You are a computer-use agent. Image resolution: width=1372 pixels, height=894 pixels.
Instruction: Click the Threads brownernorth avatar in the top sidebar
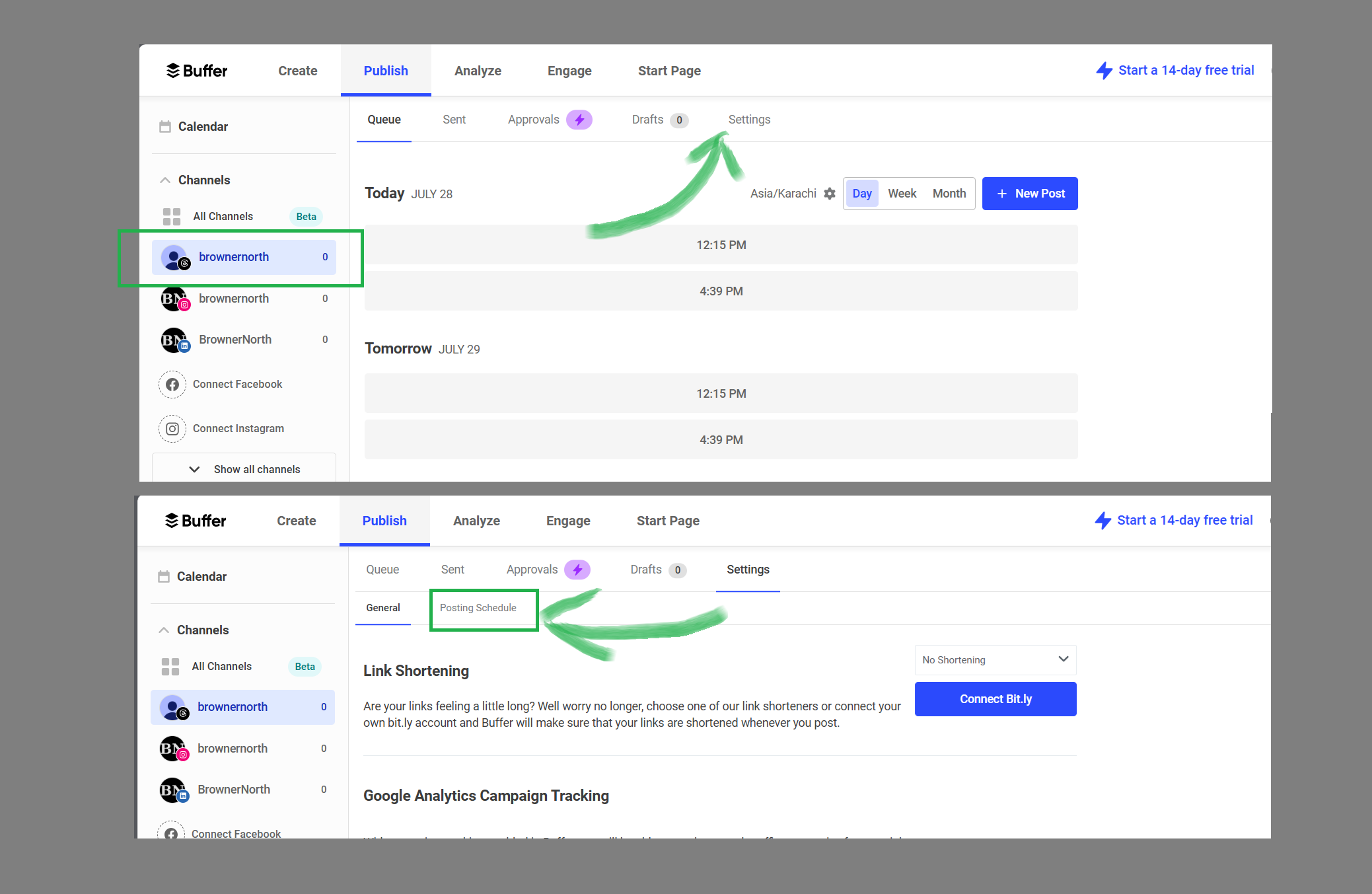[x=175, y=258]
